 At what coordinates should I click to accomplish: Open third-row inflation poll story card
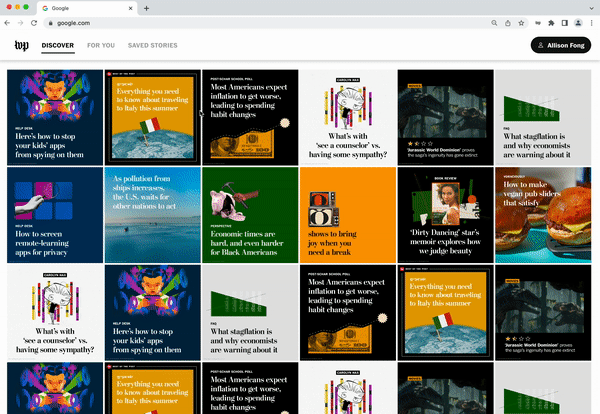(x=348, y=313)
